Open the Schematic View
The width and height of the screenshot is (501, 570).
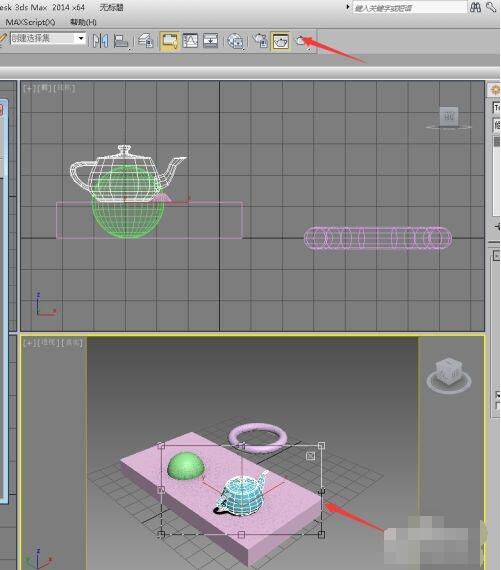(211, 41)
